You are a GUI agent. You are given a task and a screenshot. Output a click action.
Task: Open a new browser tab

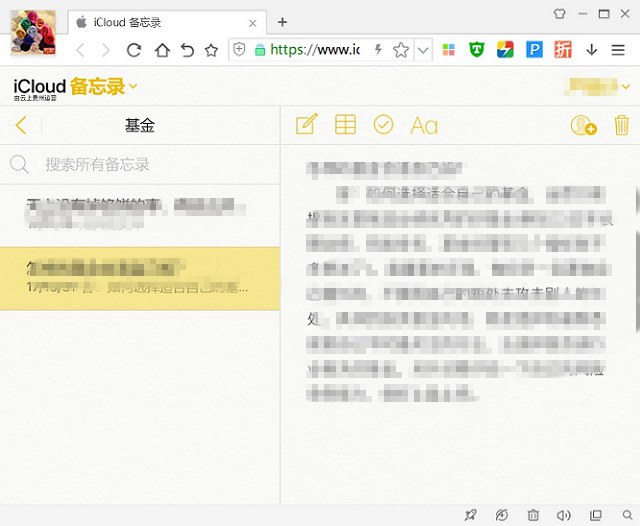click(282, 22)
